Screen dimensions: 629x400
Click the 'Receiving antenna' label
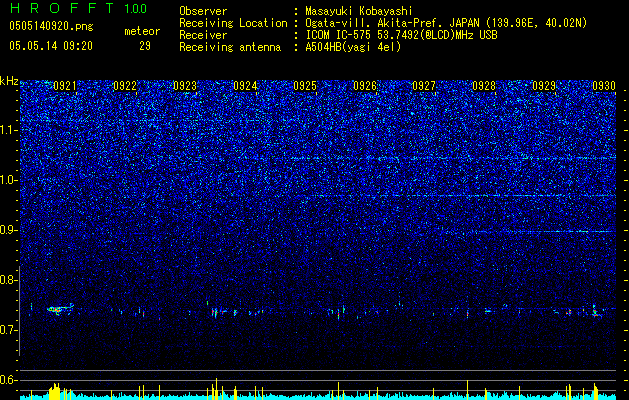(x=230, y=47)
